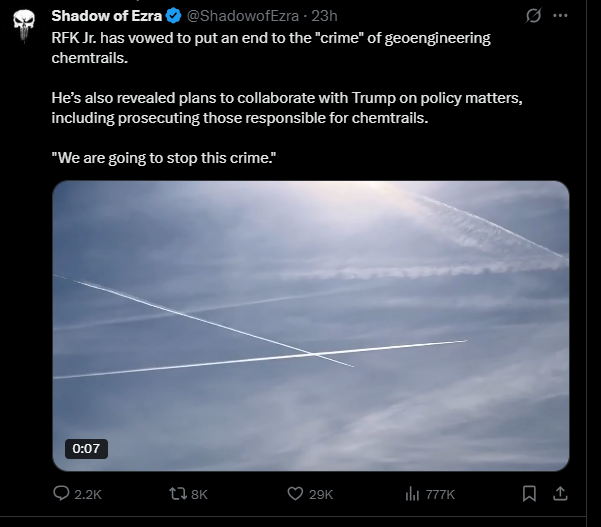Open the share post icon
Screen dimensions: 601x527
pos(560,493)
